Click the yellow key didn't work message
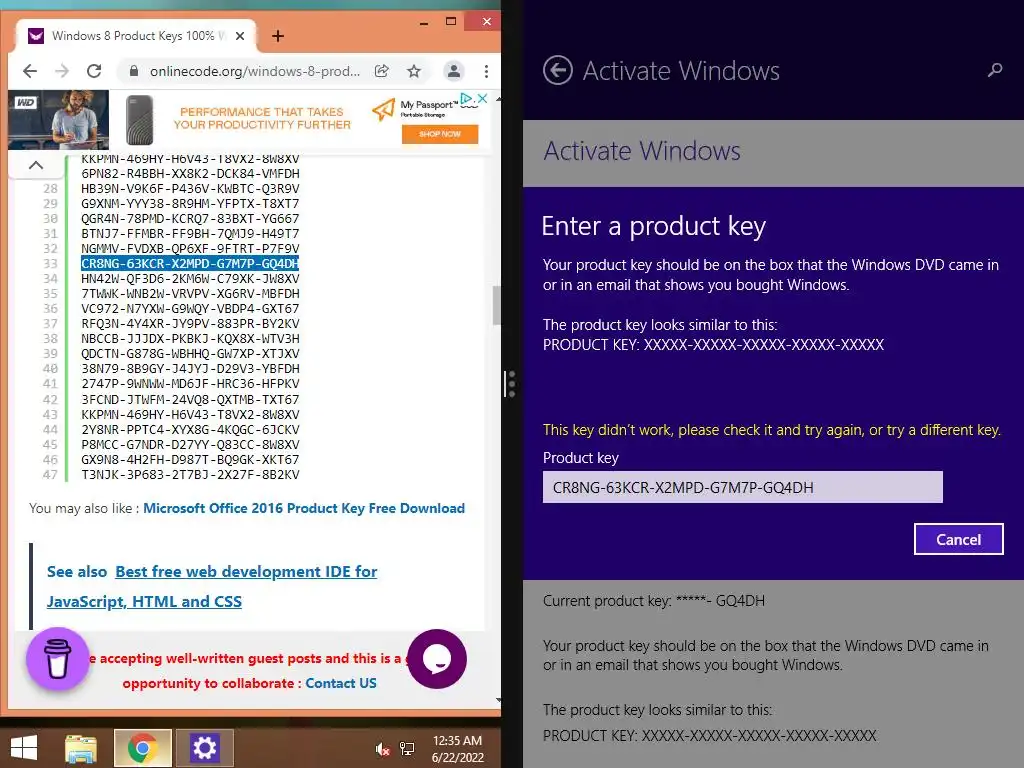This screenshot has width=1024, height=768. click(771, 430)
